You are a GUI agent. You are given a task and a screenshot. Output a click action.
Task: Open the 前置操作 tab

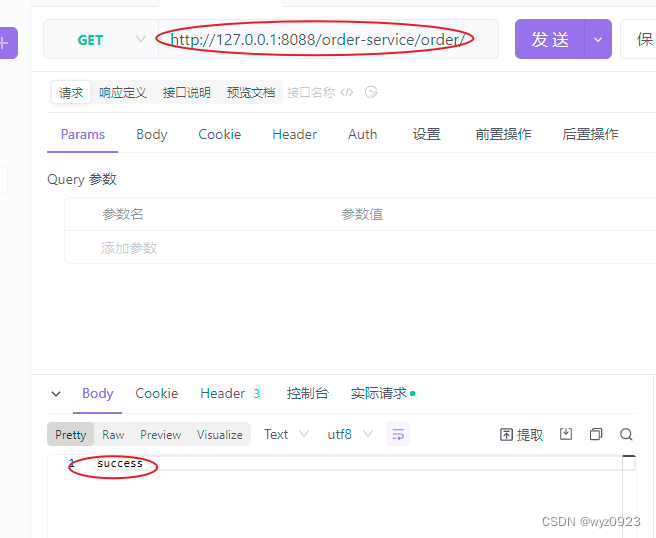pyautogui.click(x=503, y=134)
